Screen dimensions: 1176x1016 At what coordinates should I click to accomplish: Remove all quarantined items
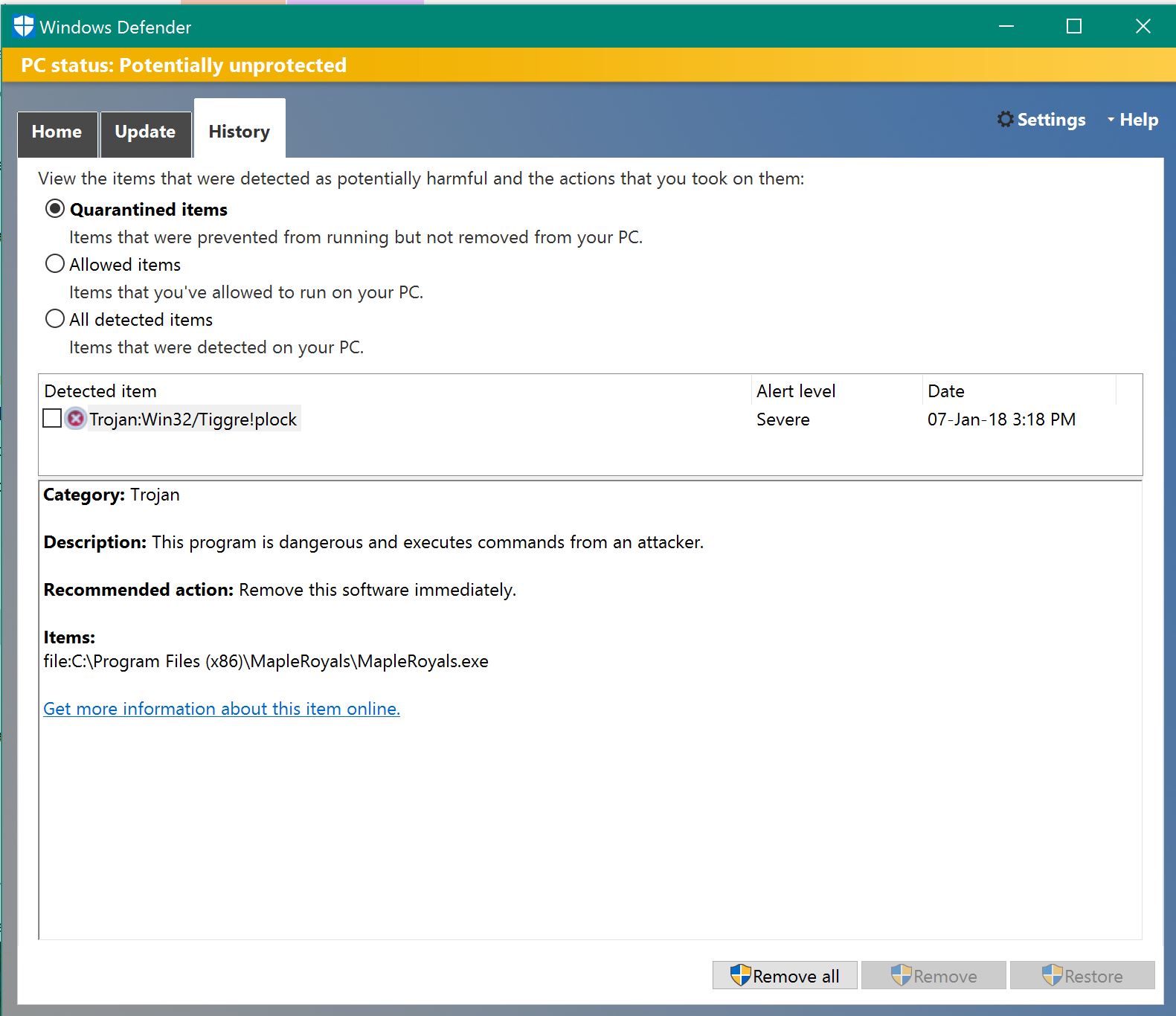click(x=785, y=975)
